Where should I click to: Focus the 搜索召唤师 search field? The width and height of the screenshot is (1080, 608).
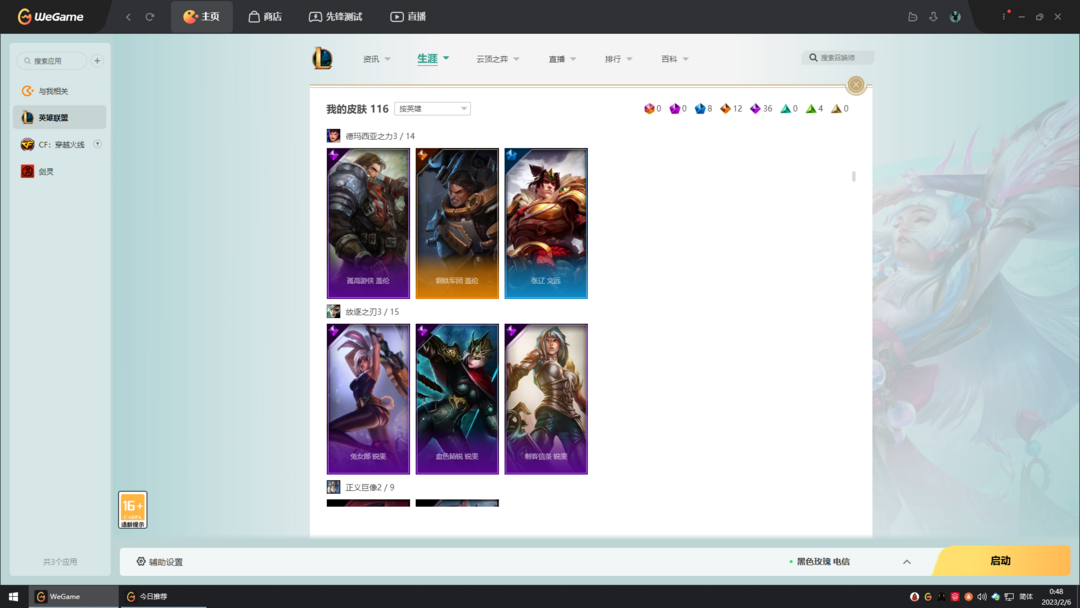coord(838,58)
